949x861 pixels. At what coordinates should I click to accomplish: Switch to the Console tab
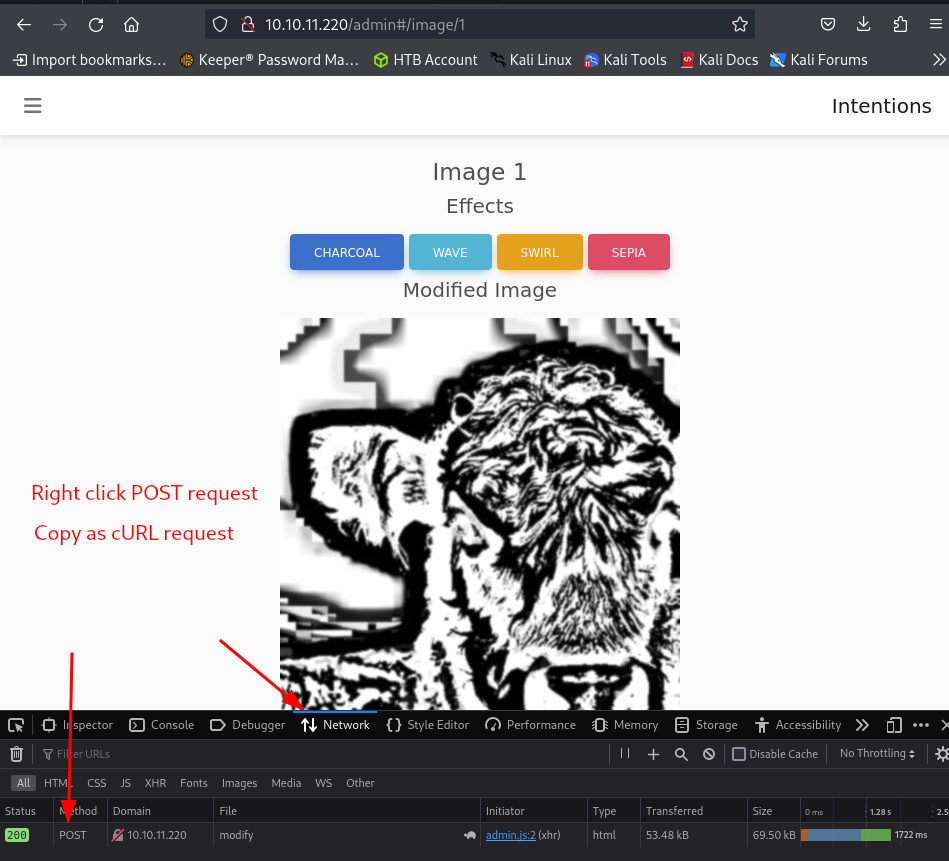[162, 725]
